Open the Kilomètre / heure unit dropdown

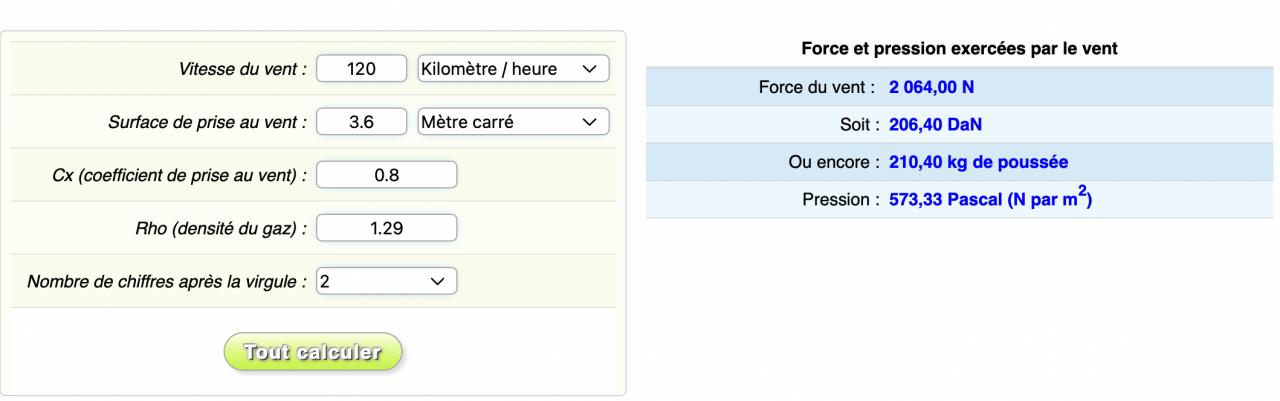512,68
